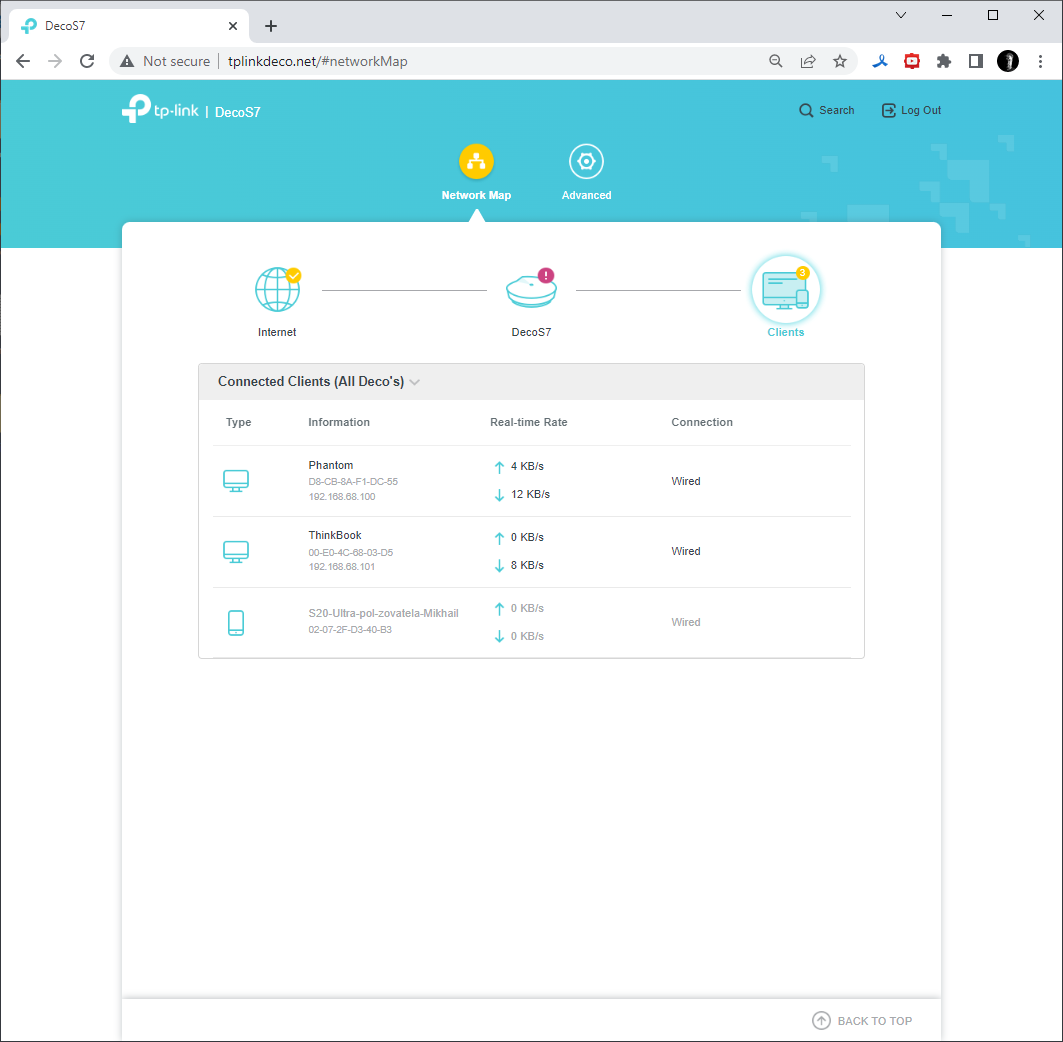The image size is (1063, 1042).
Task: Click BACK TO TOP button
Action: pos(862,1020)
